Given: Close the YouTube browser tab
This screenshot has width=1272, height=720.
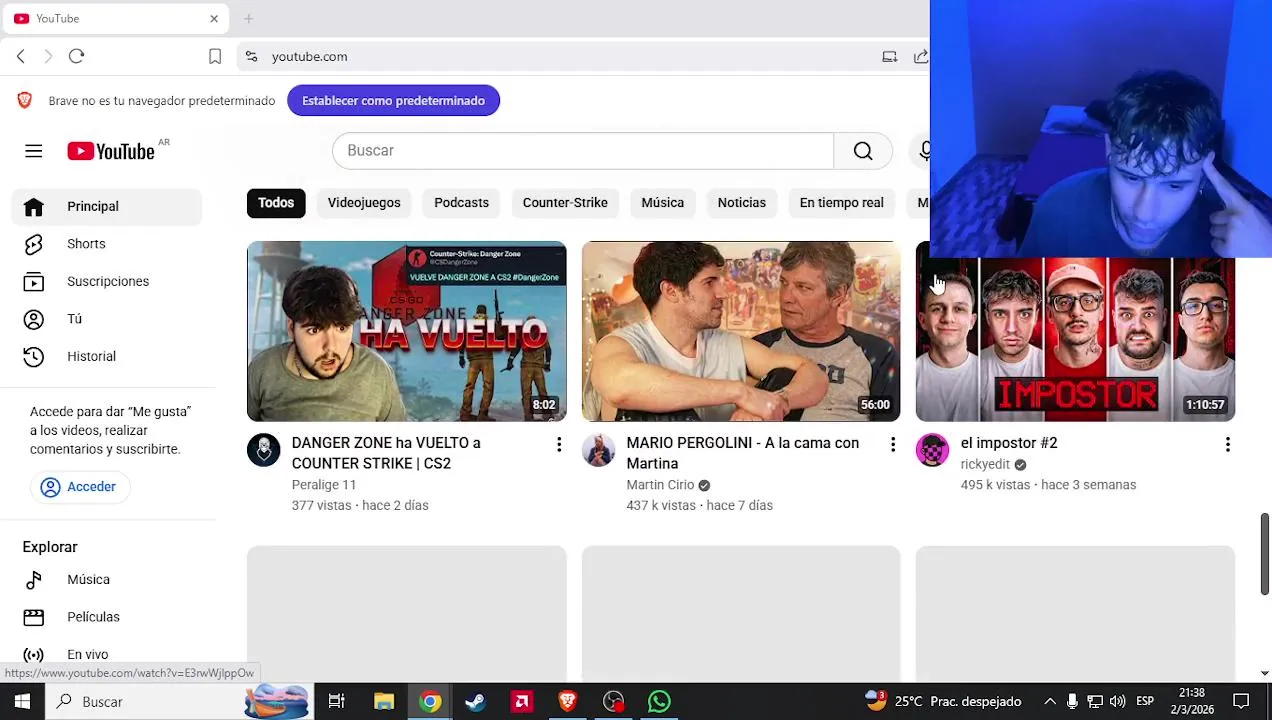Looking at the screenshot, I should (x=214, y=19).
